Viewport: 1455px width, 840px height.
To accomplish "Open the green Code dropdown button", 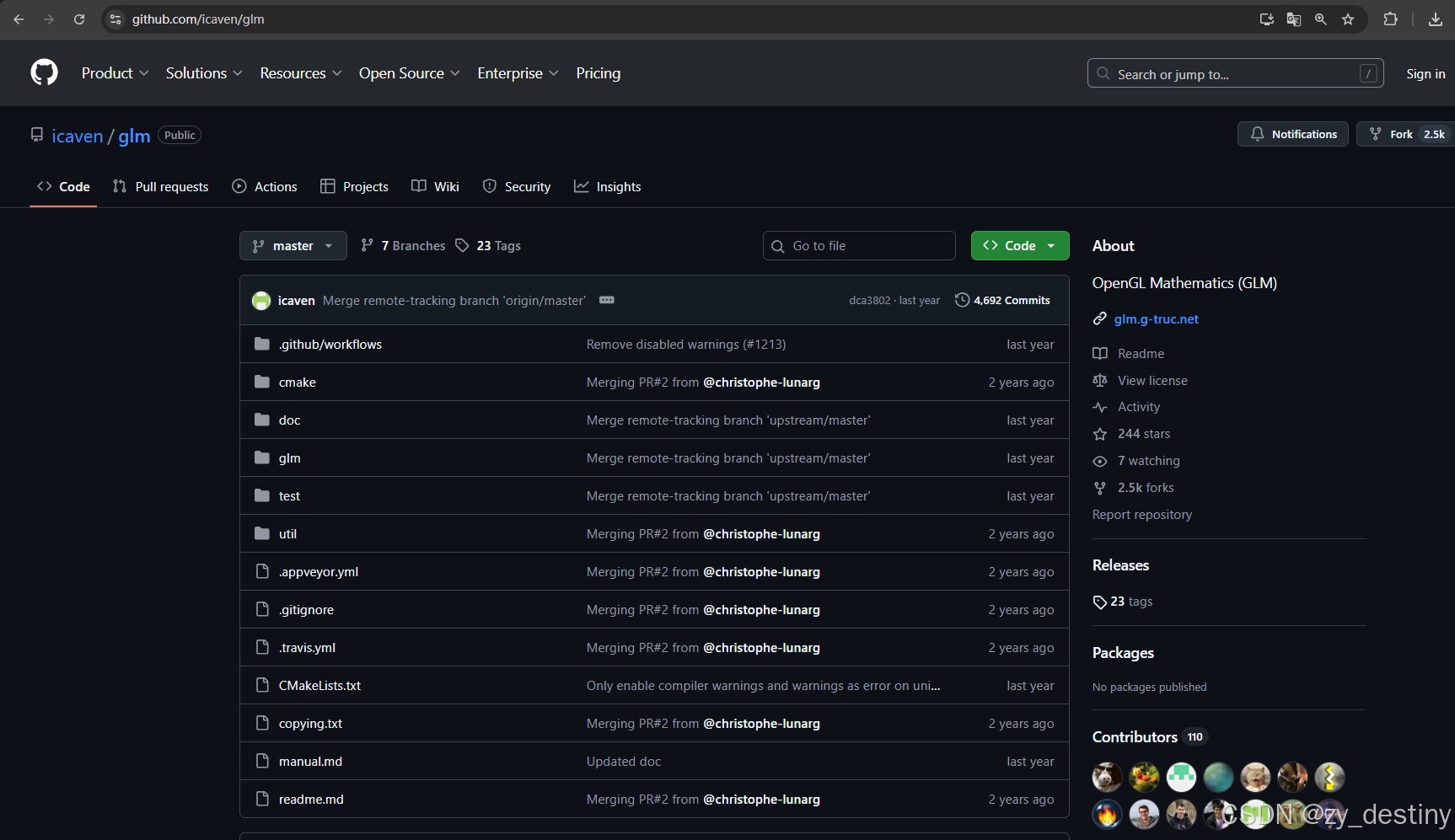I will (x=1020, y=245).
